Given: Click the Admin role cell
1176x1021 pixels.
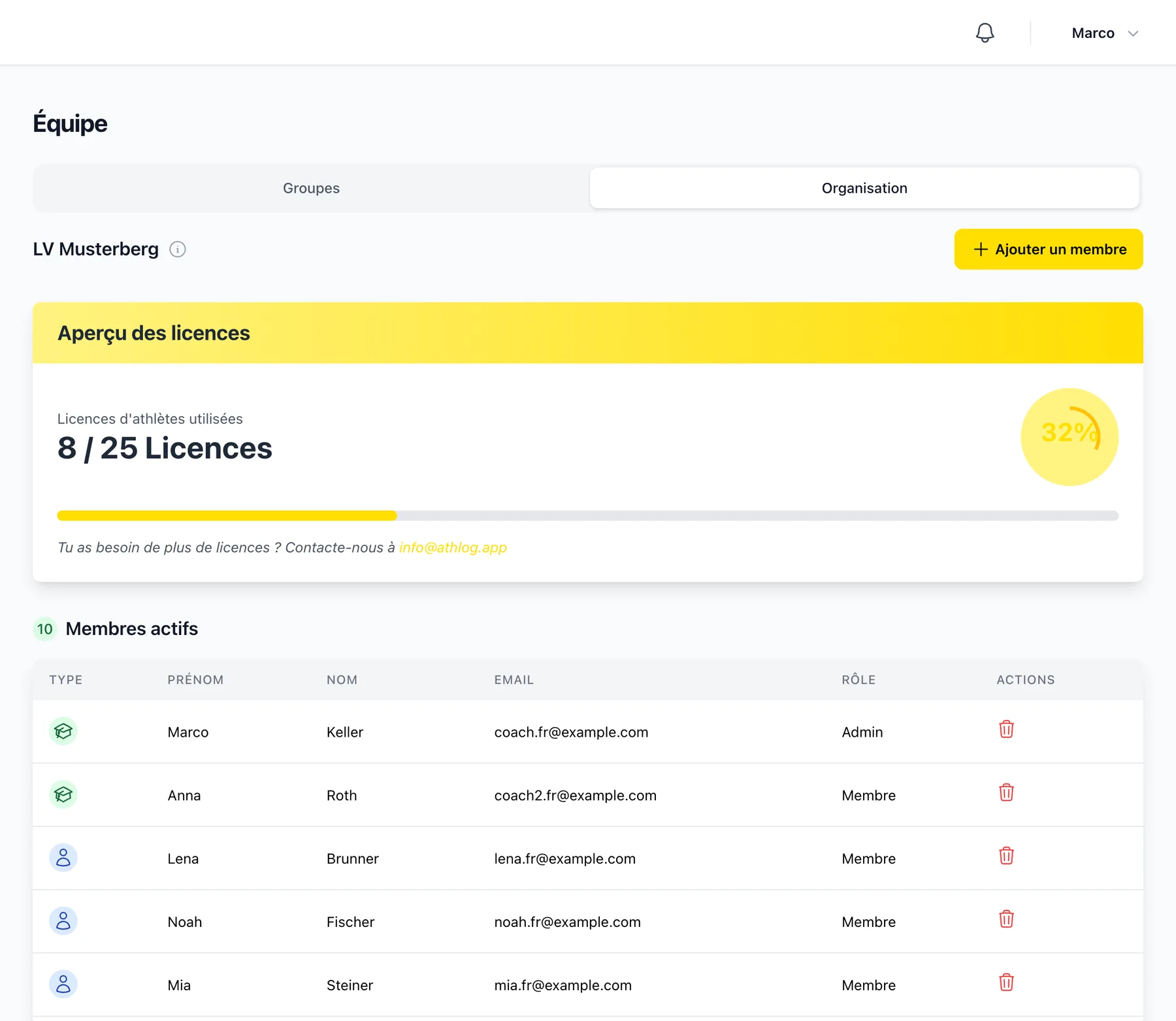Looking at the screenshot, I should (862, 732).
